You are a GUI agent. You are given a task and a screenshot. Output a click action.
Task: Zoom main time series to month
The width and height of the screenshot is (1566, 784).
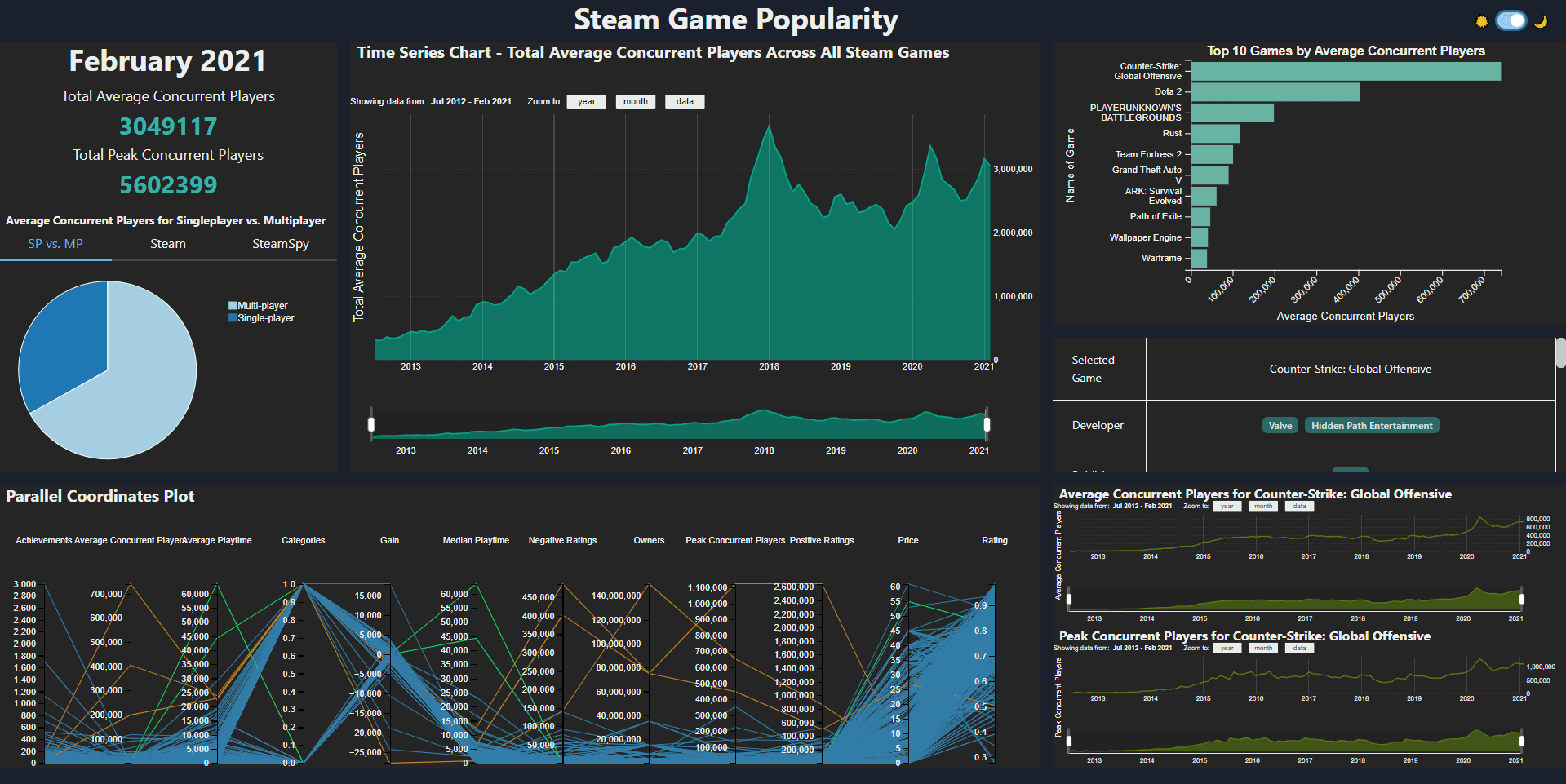point(636,101)
